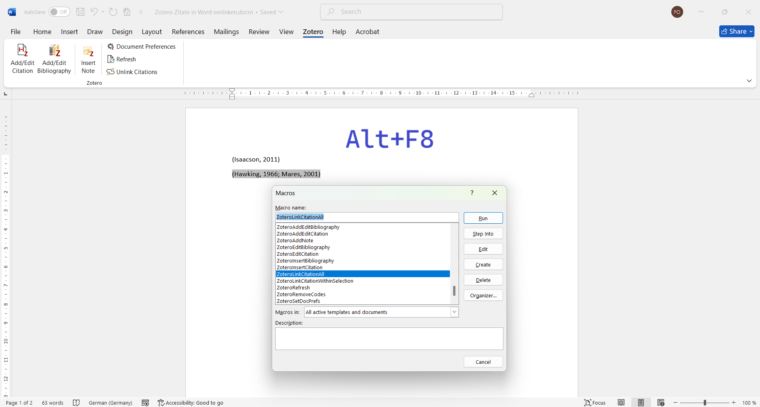
Task: Click the Macro name input field
Action: point(367,218)
